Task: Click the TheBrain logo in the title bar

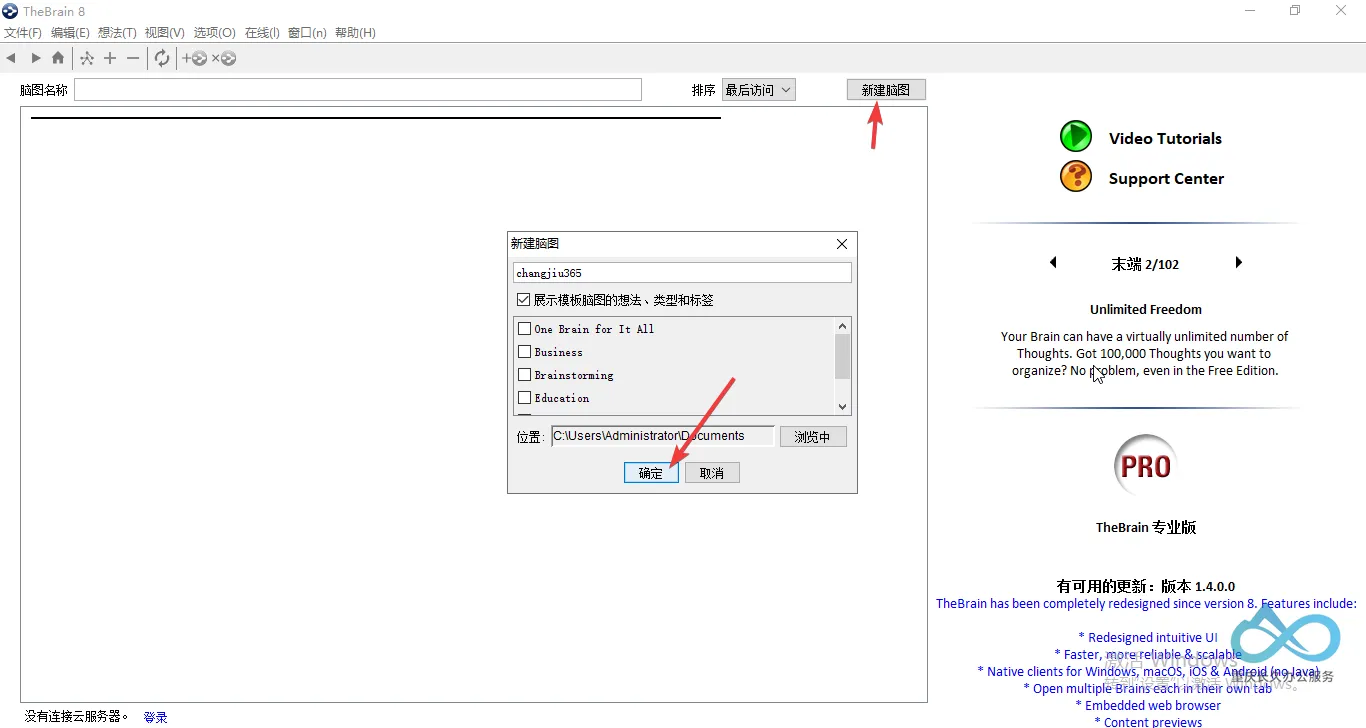Action: (x=10, y=11)
